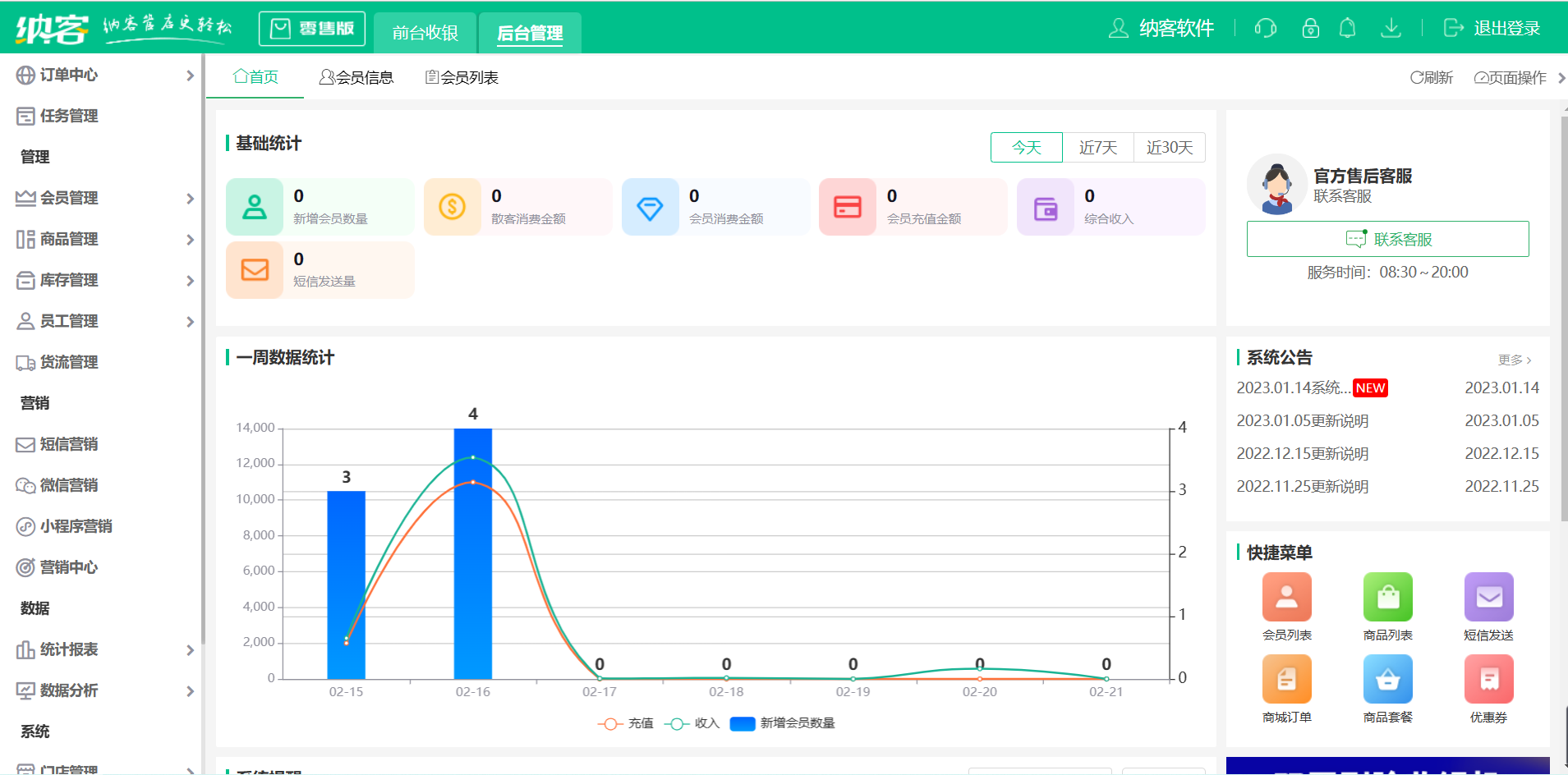Open 商城订单 from the quick menu
The image size is (1568, 775).
1286,690
